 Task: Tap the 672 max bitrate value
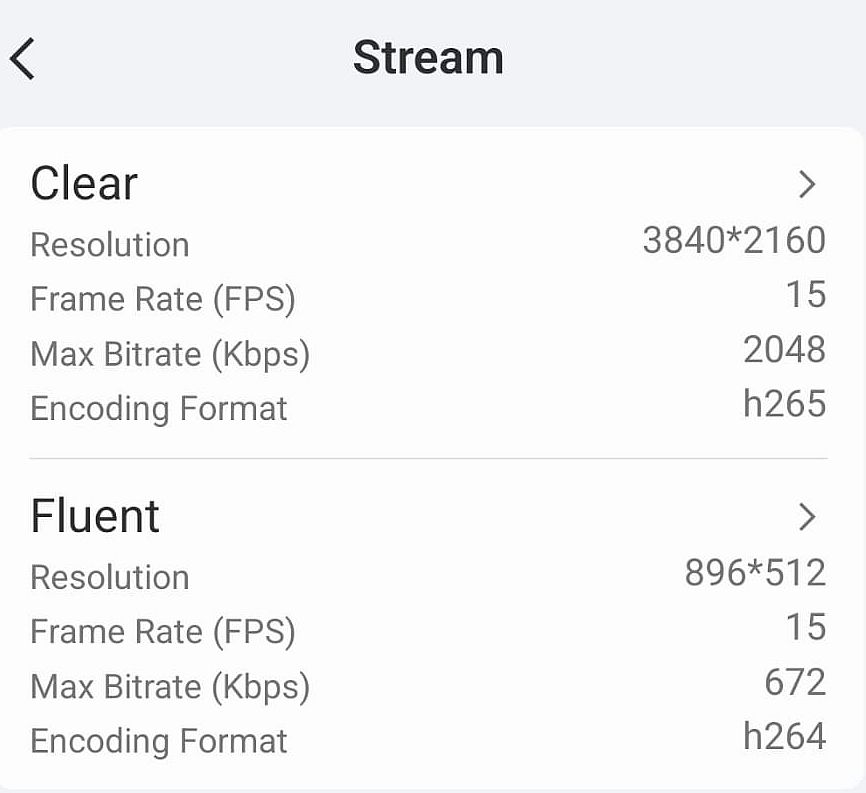pos(795,683)
